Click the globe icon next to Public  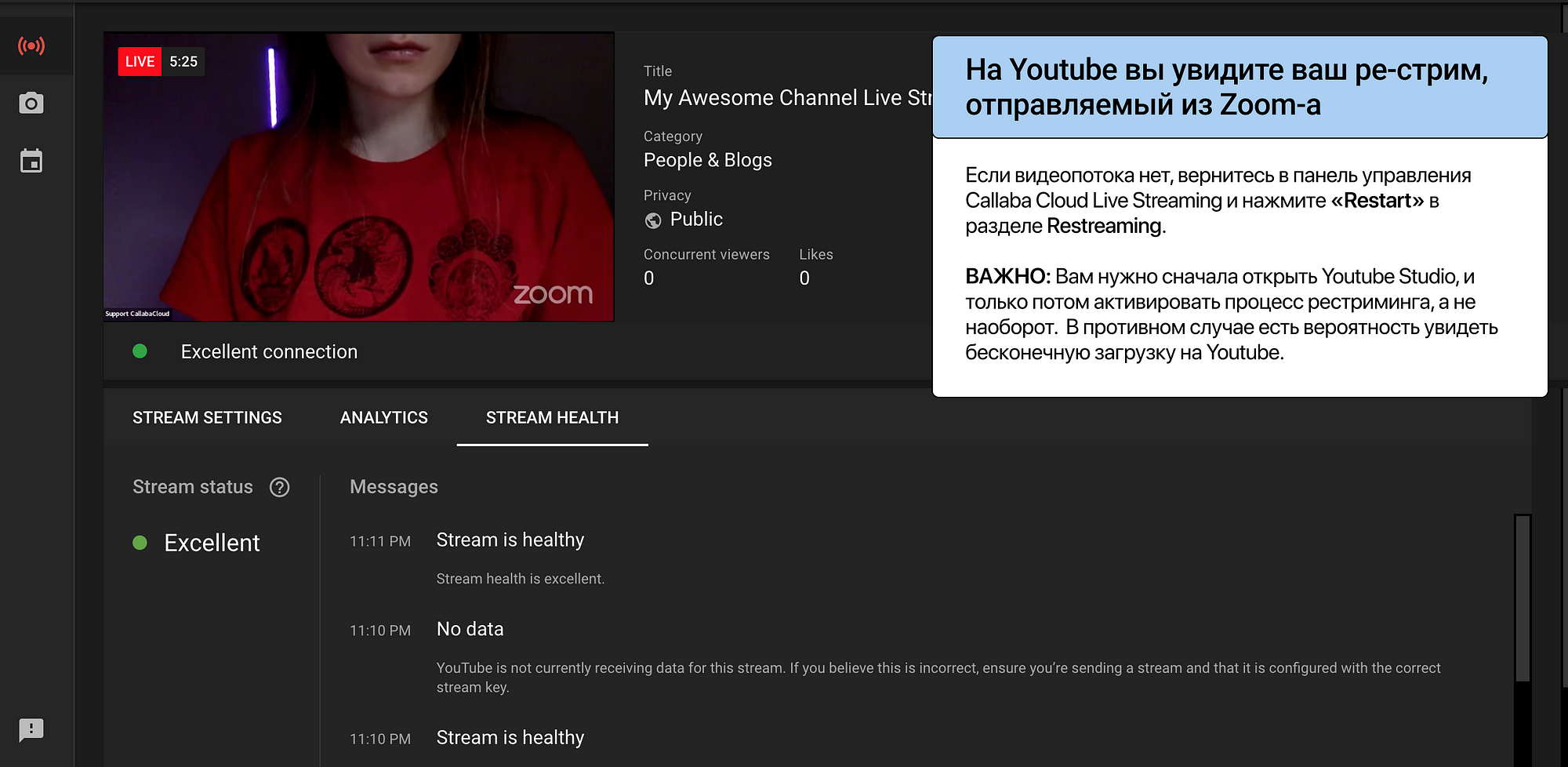653,220
